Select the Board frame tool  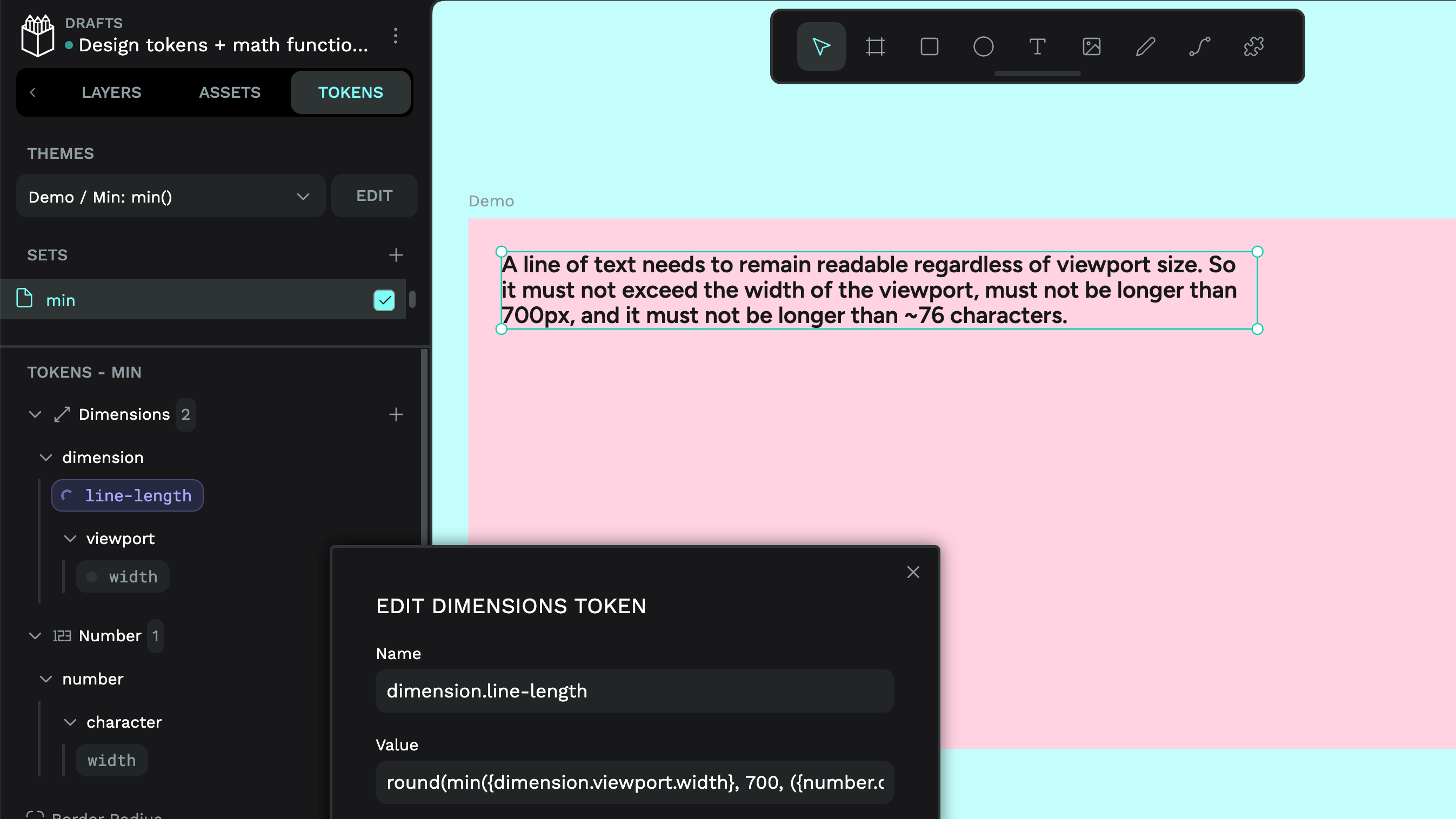(875, 46)
